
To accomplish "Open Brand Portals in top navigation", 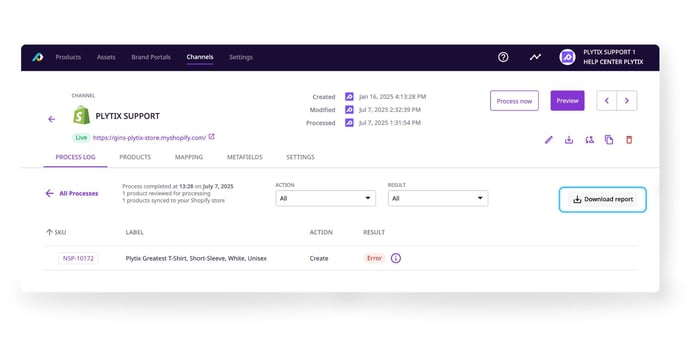I will click(x=151, y=57).
